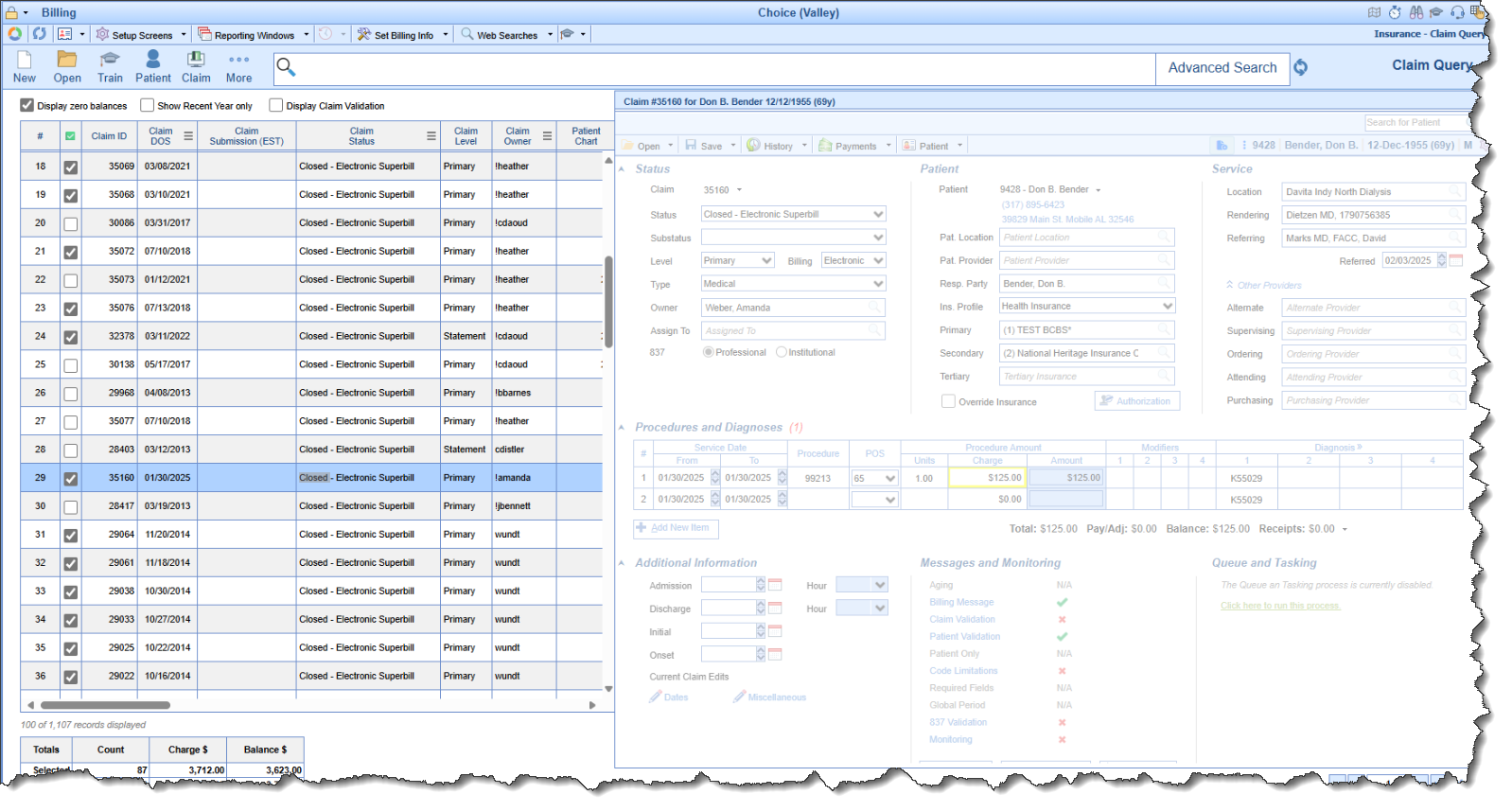Click the headset icon in the title bar
1512x812 pixels.
(x=1457, y=12)
